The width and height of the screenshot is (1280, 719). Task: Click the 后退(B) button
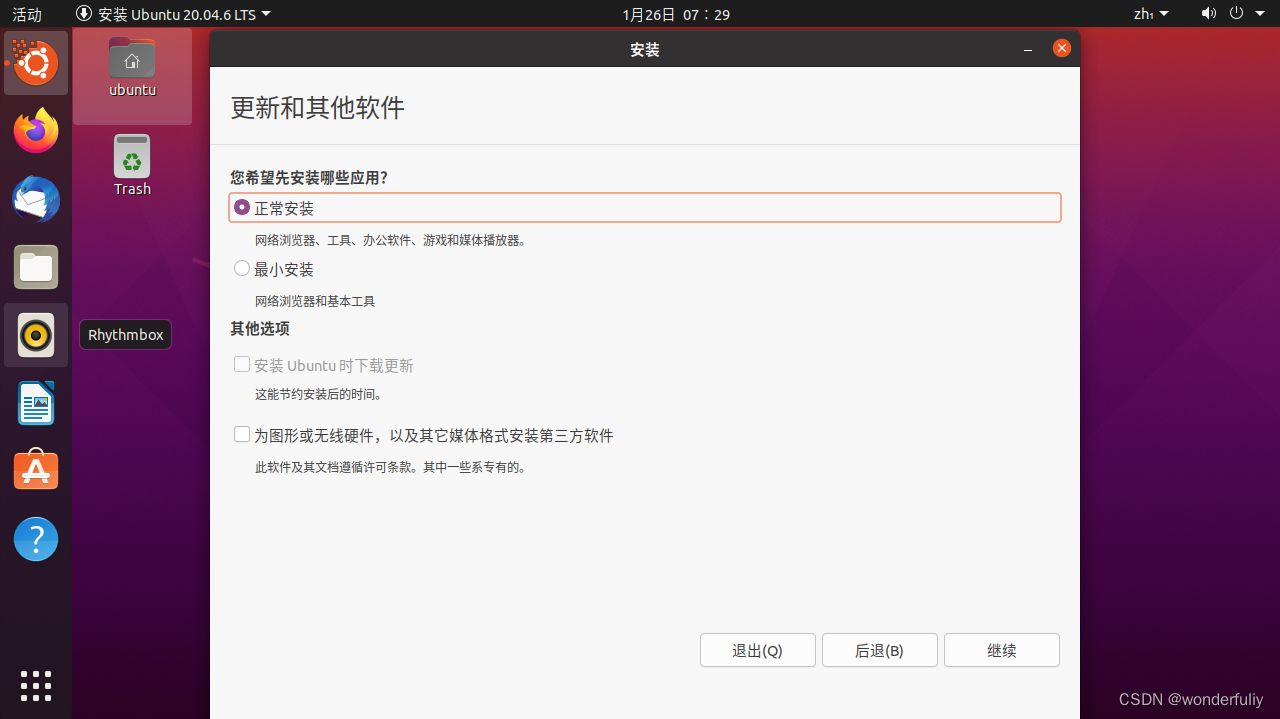(880, 650)
